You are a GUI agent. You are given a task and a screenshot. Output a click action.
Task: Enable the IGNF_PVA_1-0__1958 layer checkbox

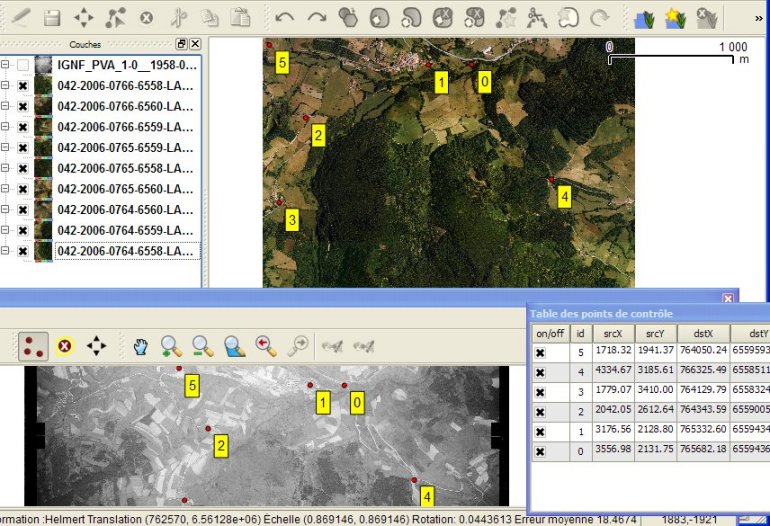(23, 65)
